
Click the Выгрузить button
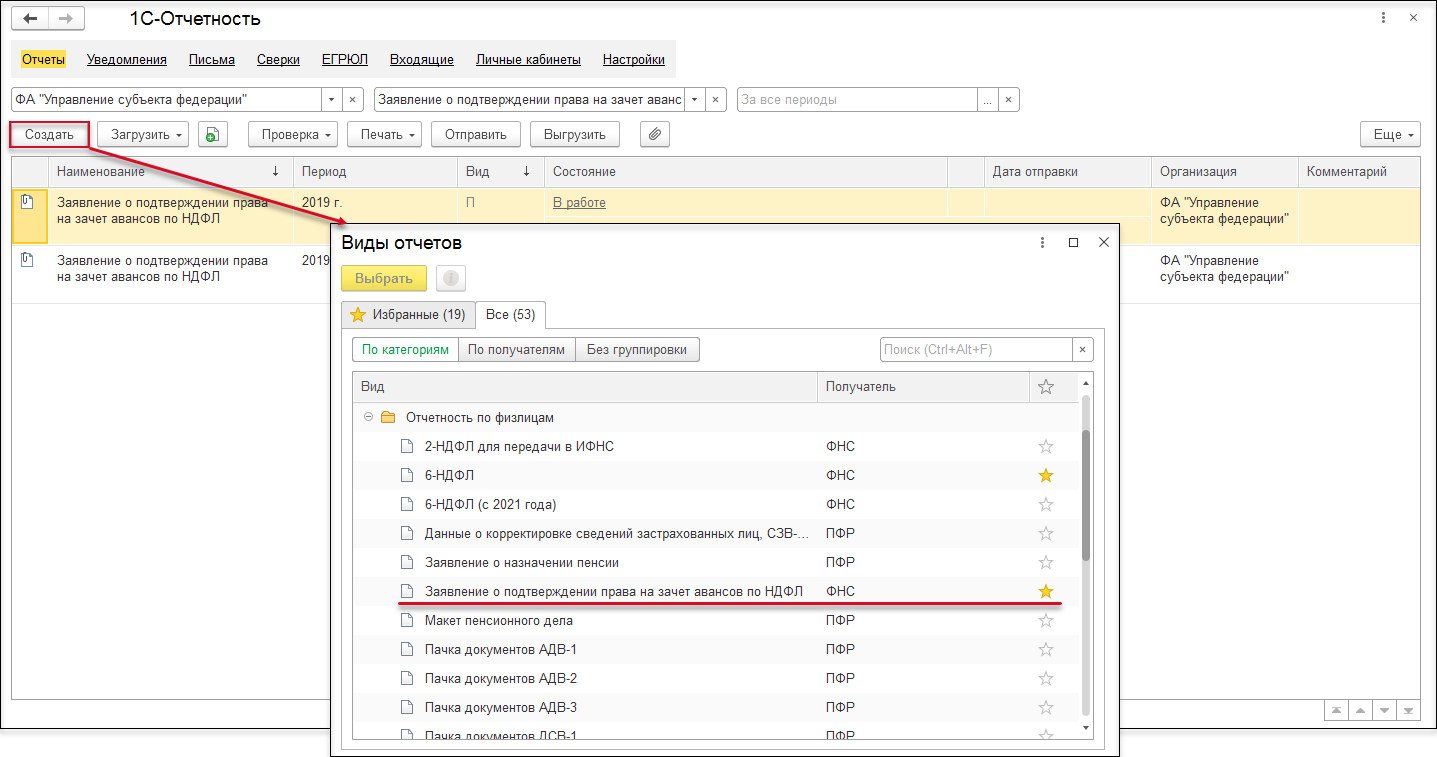575,134
